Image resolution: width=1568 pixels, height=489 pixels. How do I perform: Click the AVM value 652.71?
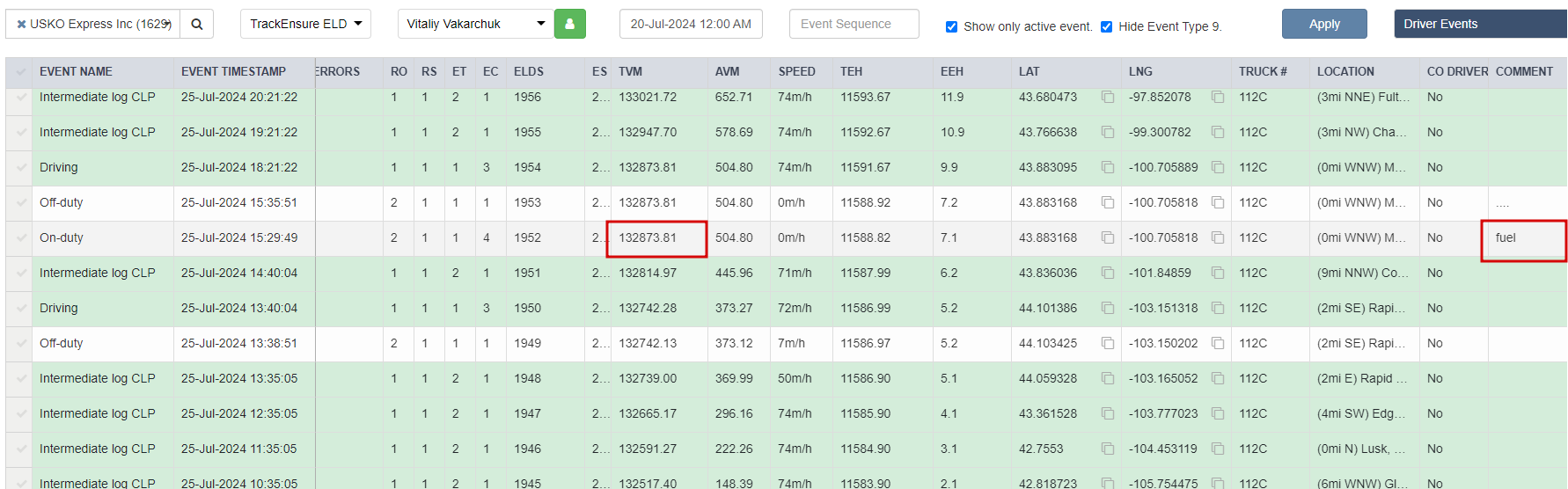[x=734, y=97]
